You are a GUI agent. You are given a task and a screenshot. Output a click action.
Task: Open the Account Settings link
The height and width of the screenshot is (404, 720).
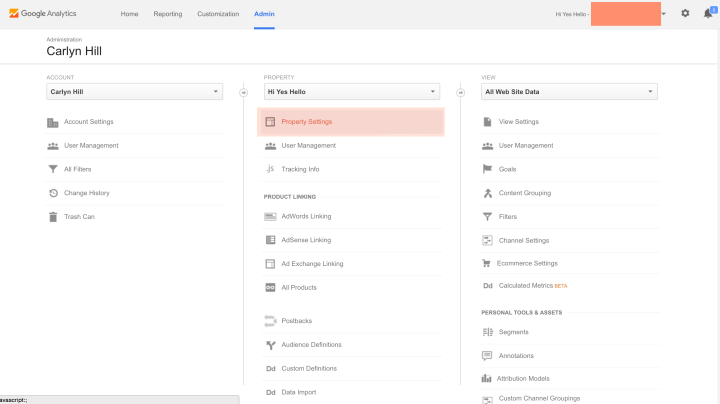89,122
